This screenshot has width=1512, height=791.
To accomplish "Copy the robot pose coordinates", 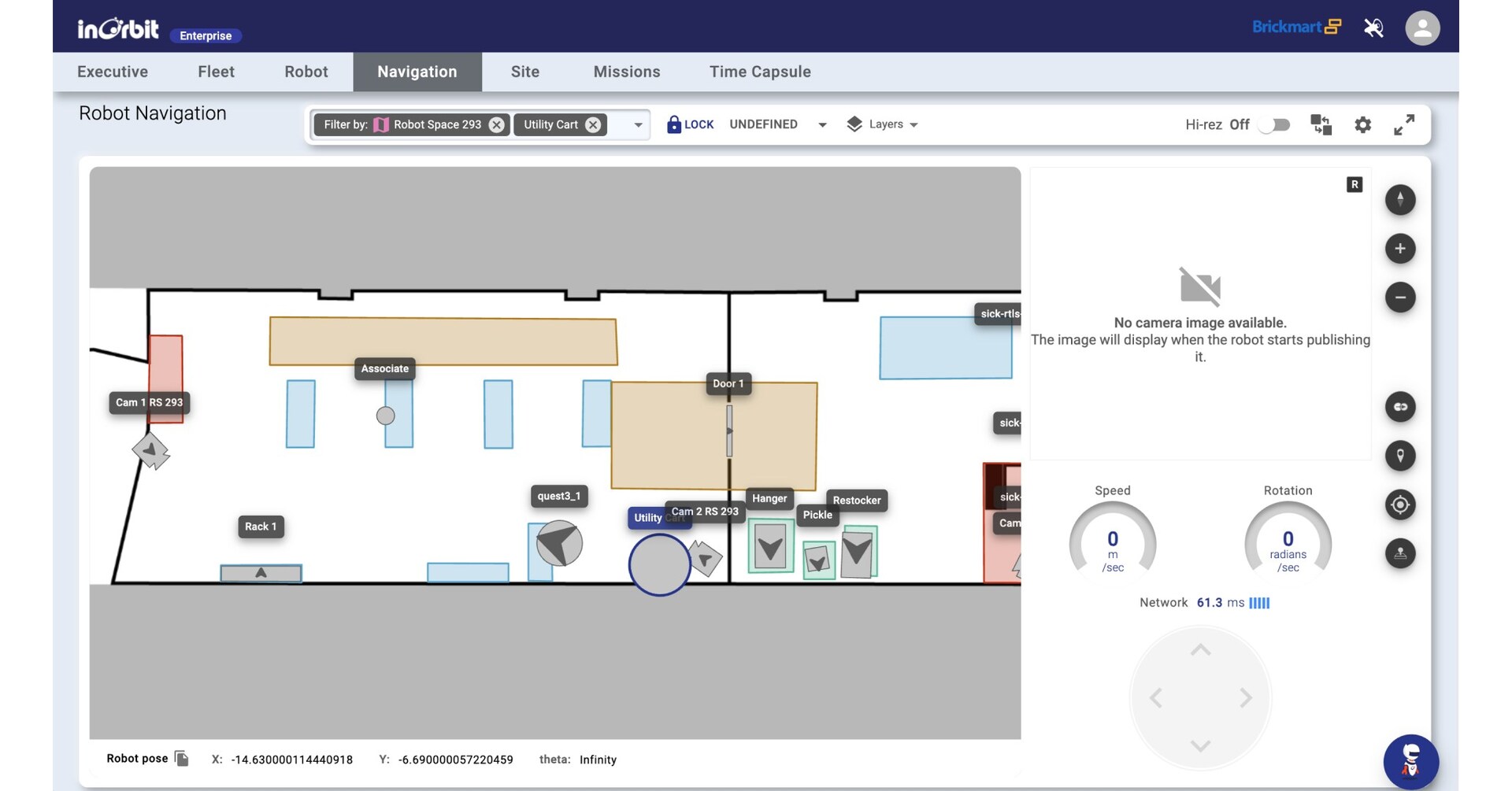I will (180, 759).
